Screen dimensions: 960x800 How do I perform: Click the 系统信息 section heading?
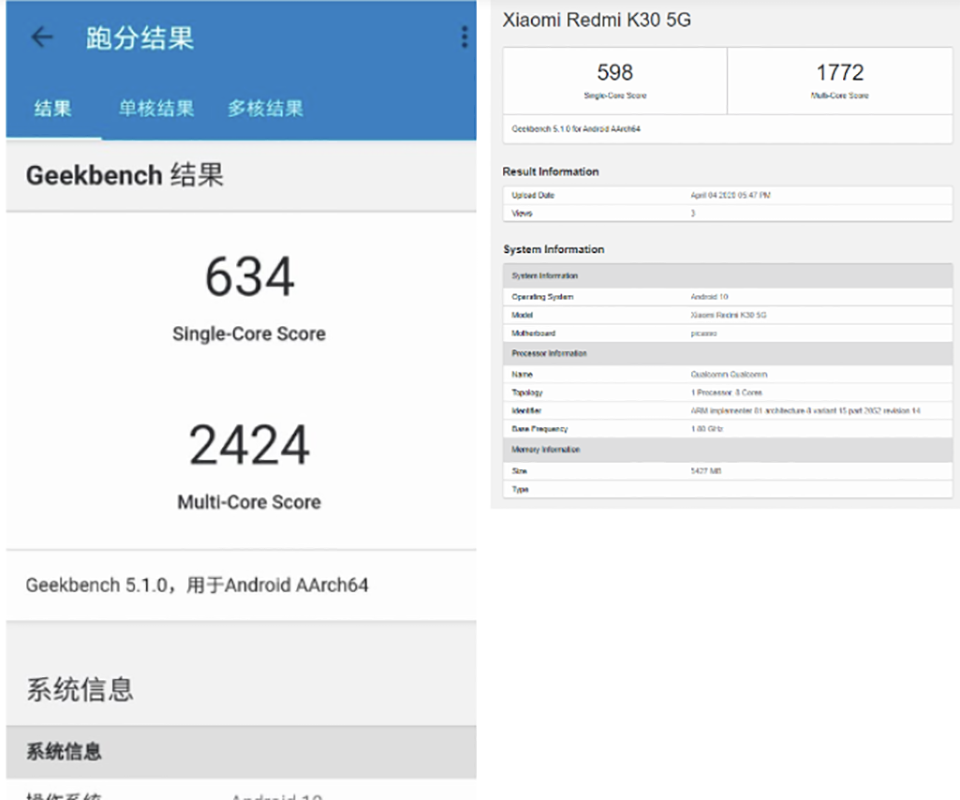(x=78, y=689)
